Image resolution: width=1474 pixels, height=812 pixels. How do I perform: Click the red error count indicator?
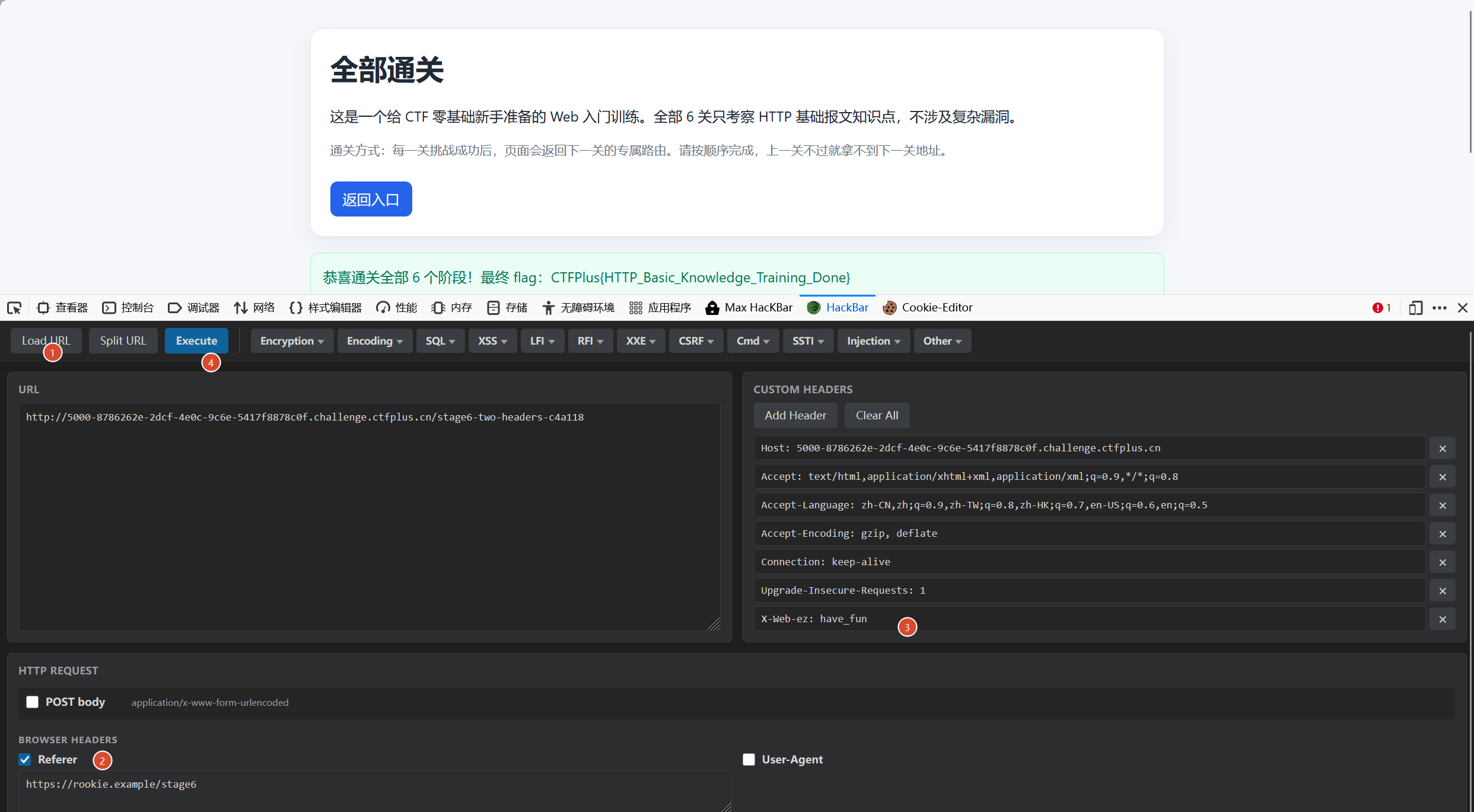(1381, 308)
